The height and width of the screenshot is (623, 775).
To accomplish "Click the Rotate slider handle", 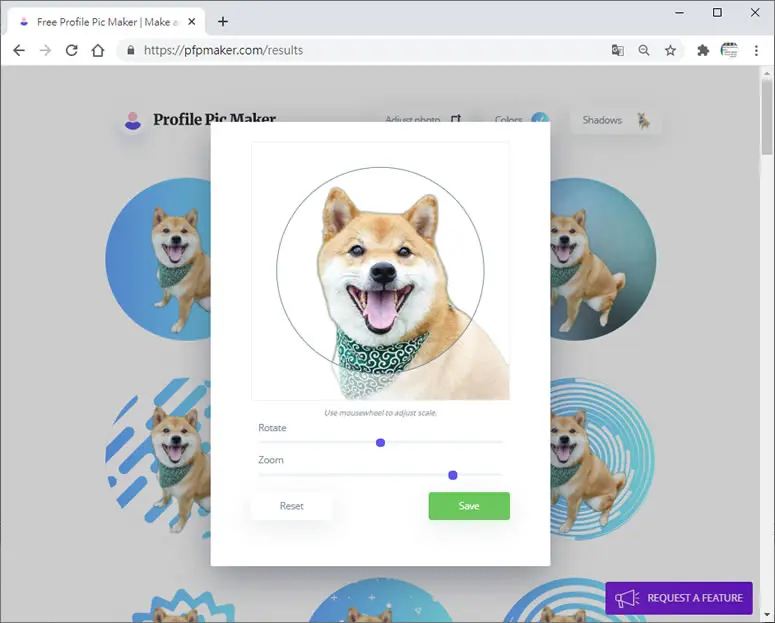I will point(380,443).
